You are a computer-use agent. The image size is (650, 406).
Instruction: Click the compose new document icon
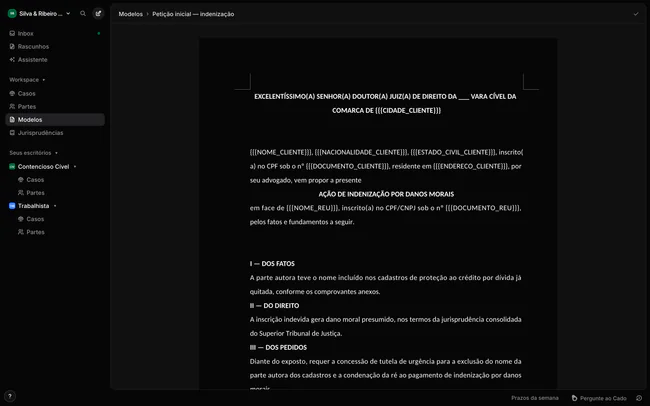coord(98,14)
